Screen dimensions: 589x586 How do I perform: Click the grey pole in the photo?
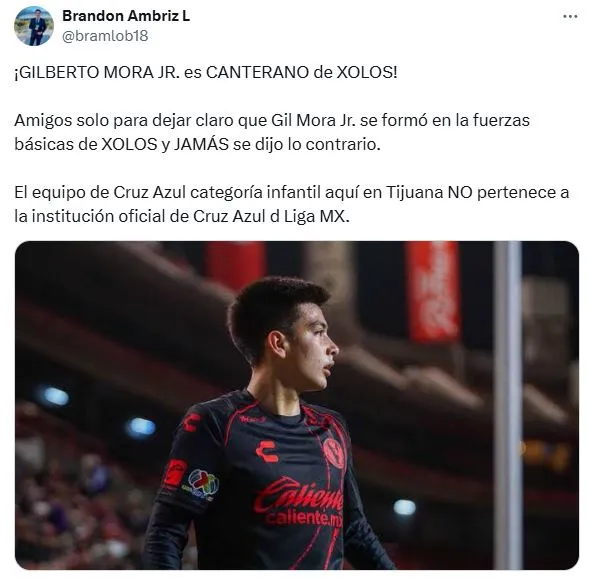(x=507, y=405)
